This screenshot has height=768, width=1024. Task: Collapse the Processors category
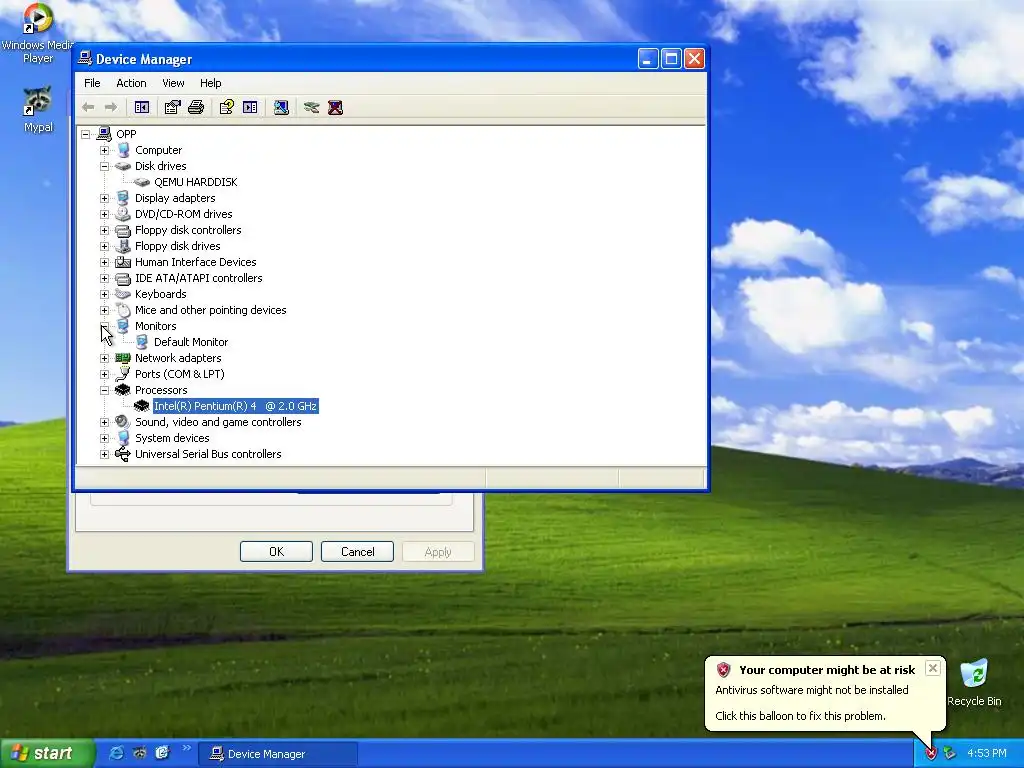(104, 390)
